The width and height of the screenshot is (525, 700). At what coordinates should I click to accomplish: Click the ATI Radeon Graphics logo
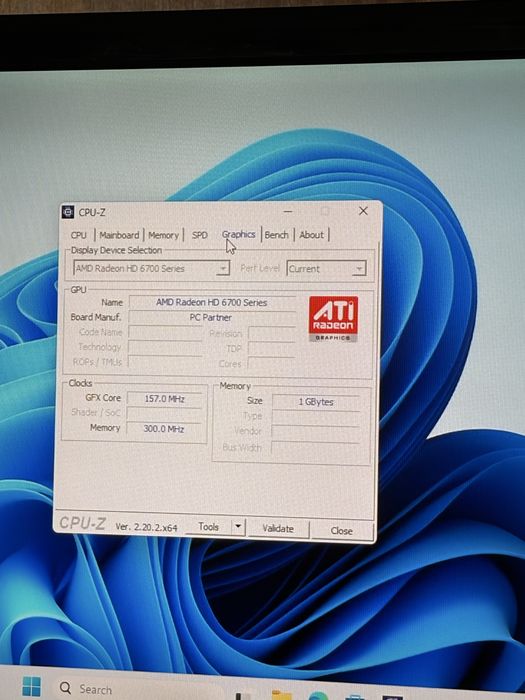tap(333, 319)
